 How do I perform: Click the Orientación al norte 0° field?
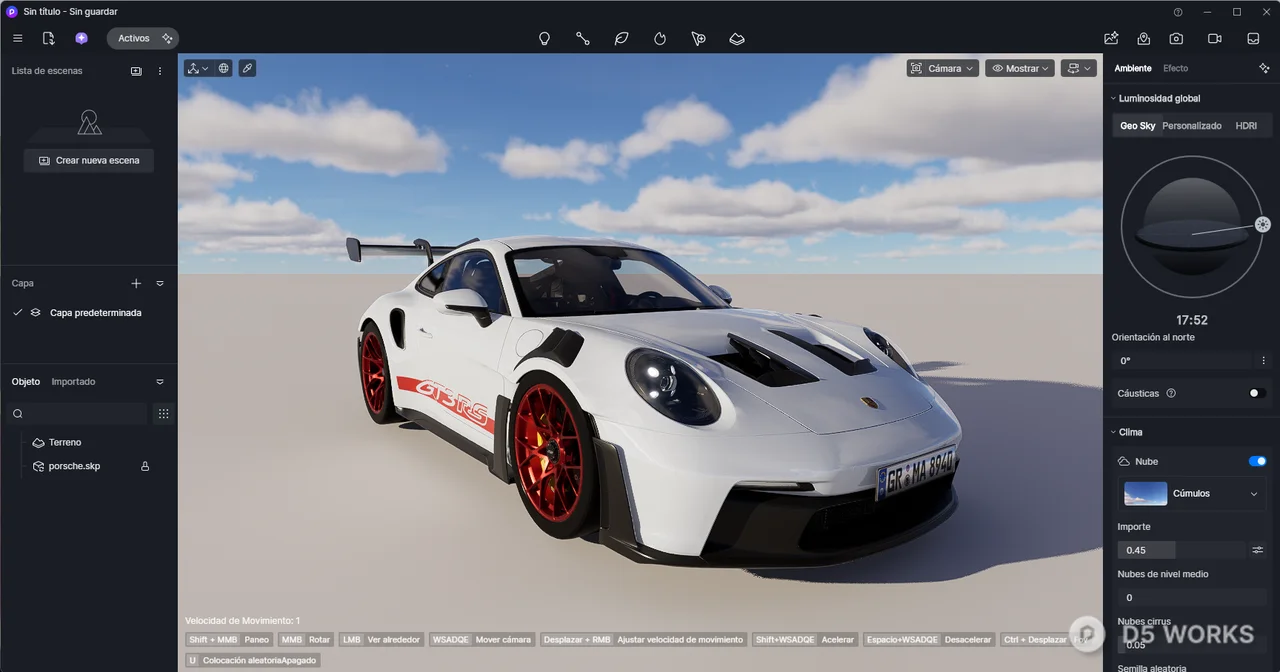click(x=1182, y=360)
